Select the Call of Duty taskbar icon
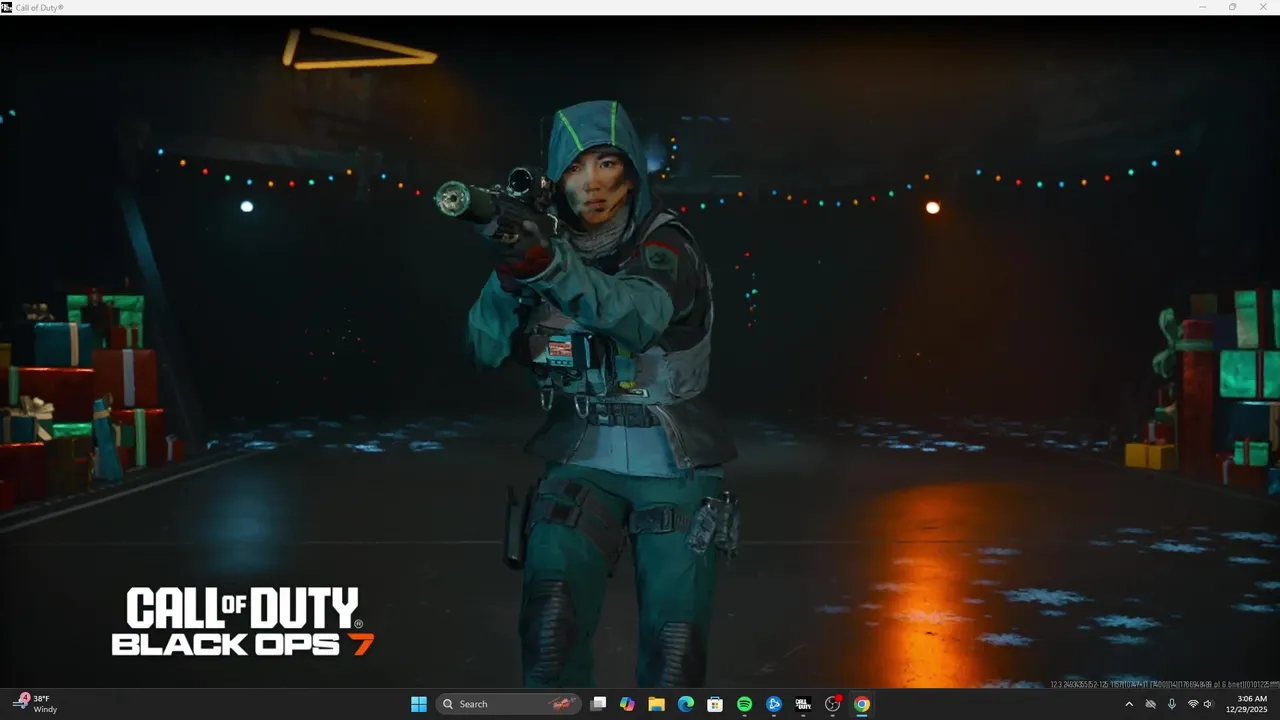The width and height of the screenshot is (1280, 720). [x=803, y=704]
